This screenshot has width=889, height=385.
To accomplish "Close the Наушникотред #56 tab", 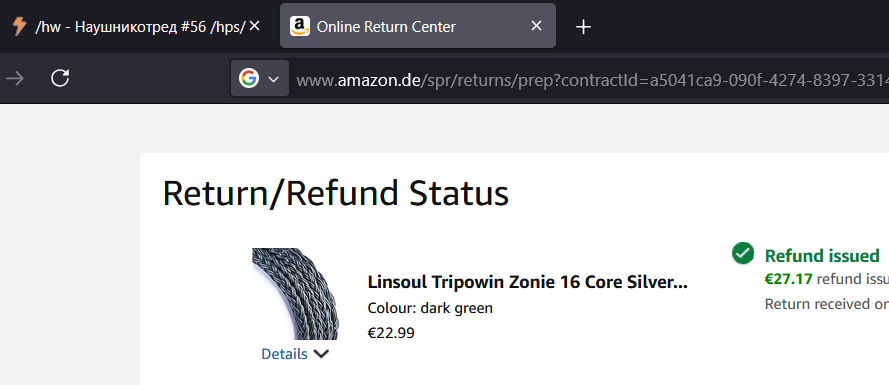I will [255, 26].
